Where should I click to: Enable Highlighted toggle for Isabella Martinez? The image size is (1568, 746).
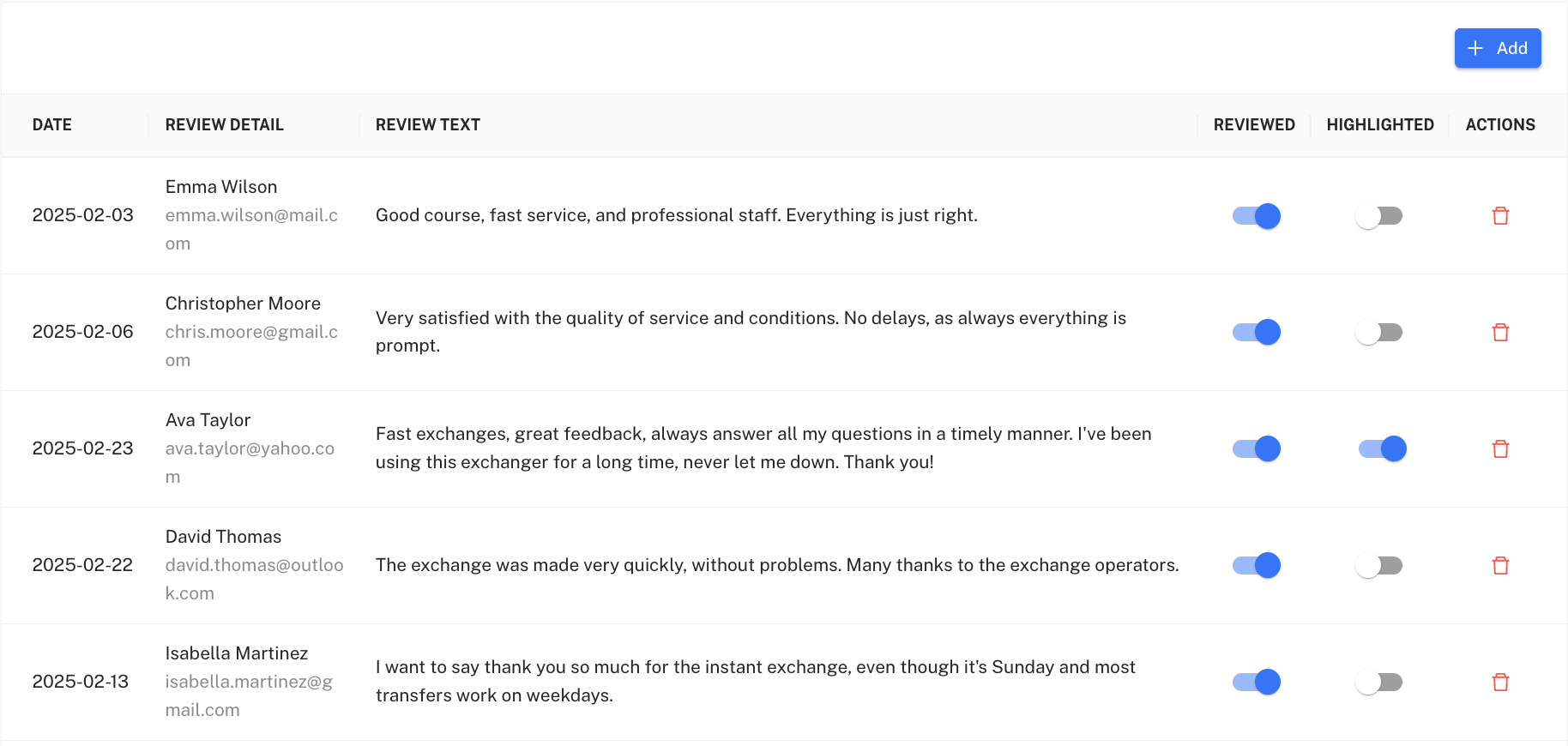(1379, 682)
